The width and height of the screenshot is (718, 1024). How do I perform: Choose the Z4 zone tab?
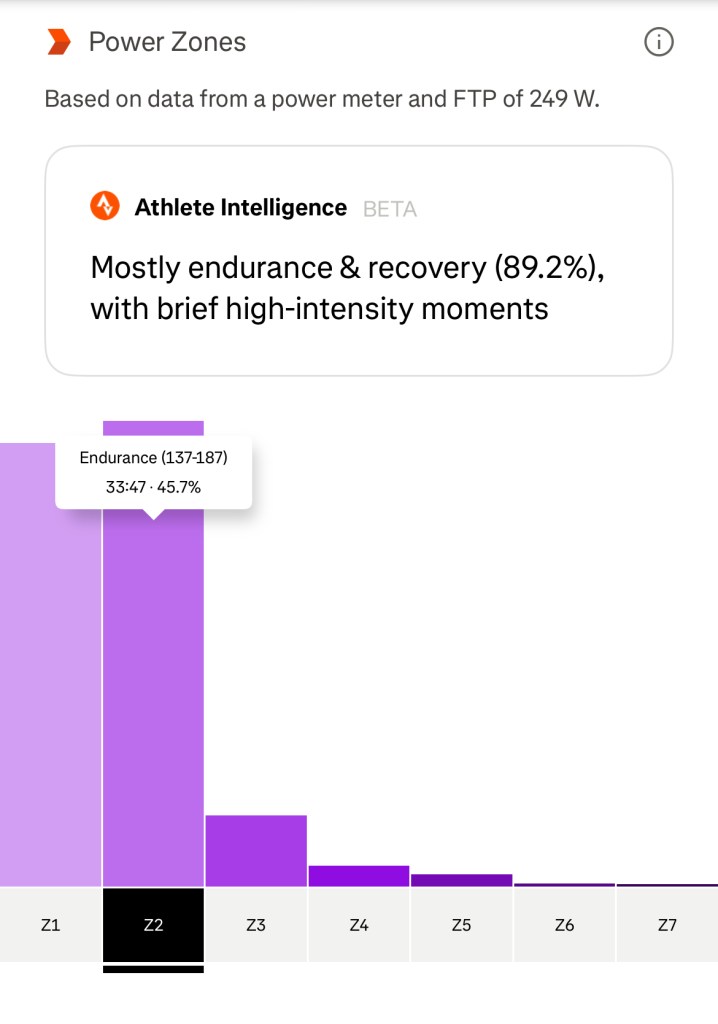pos(359,925)
